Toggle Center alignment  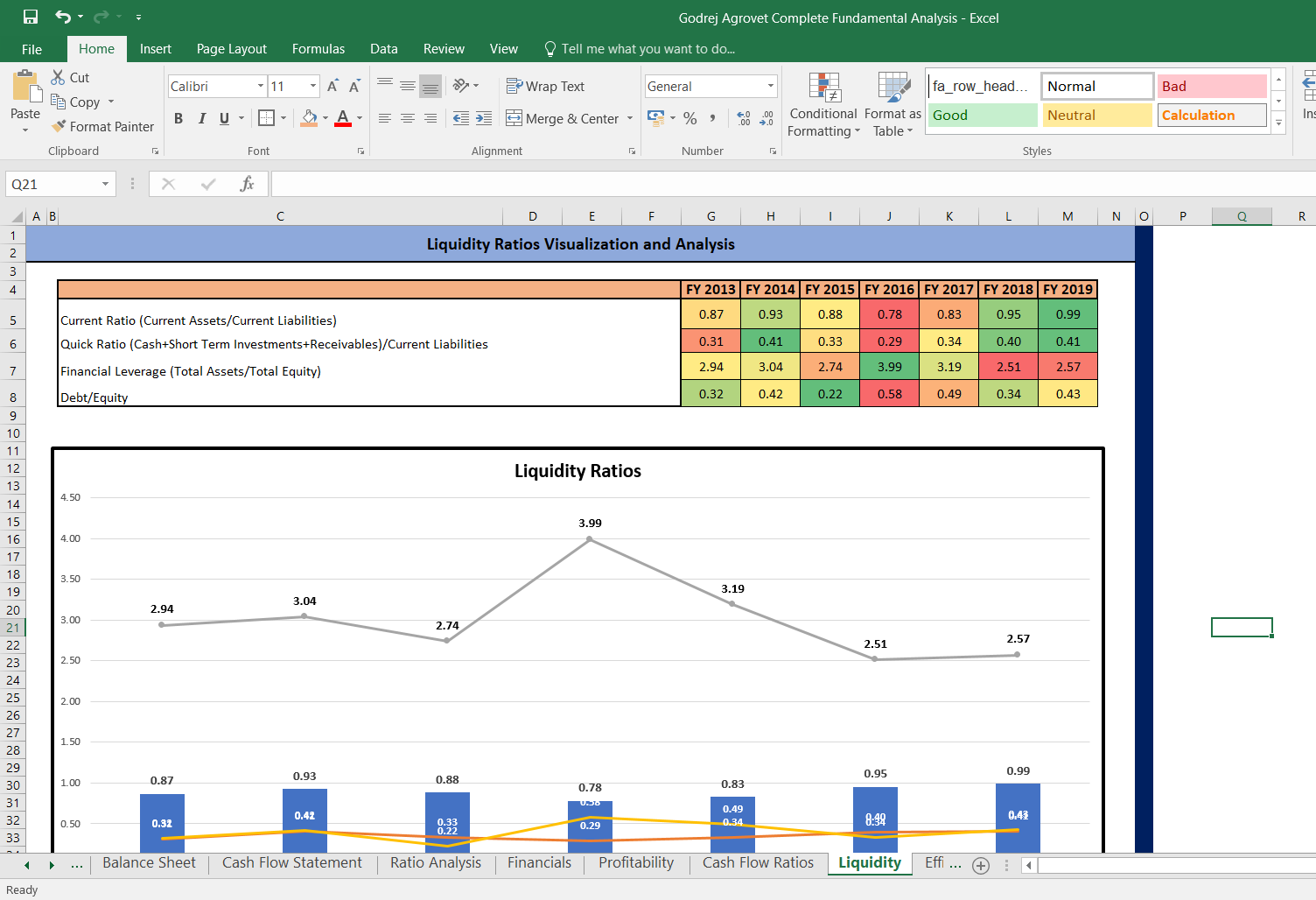408,118
